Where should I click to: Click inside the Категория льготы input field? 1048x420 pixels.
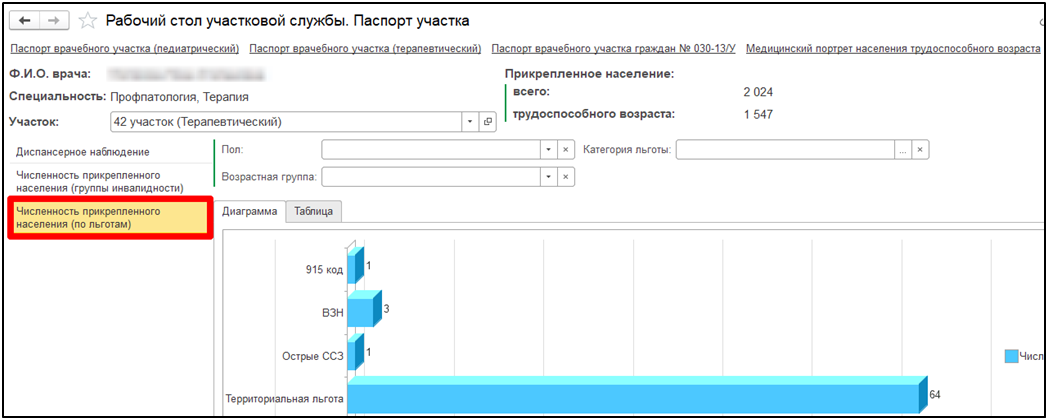click(785, 150)
